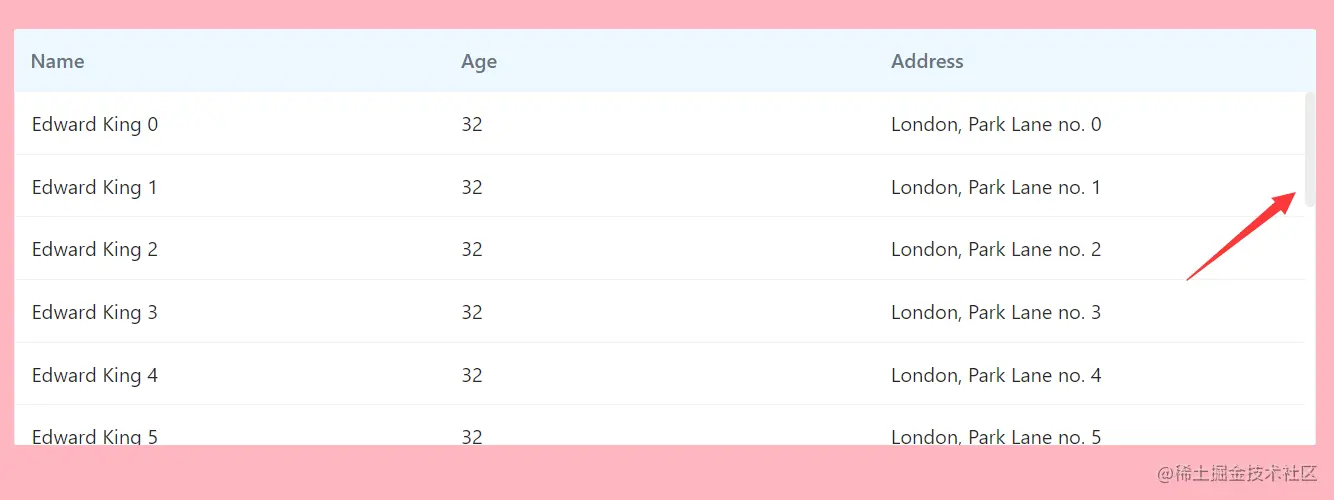Viewport: 1334px width, 500px height.
Task: Click the age 32 in Edward King 0 row
Action: point(472,124)
